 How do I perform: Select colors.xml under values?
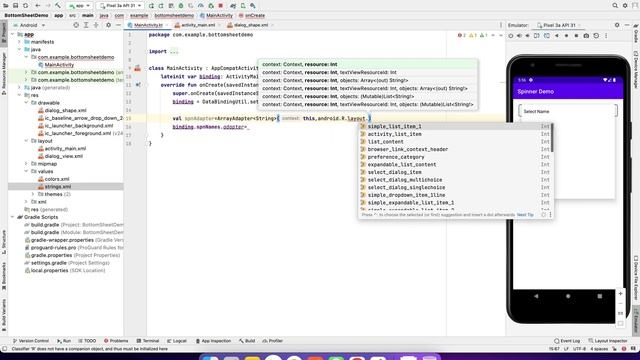click(x=57, y=179)
